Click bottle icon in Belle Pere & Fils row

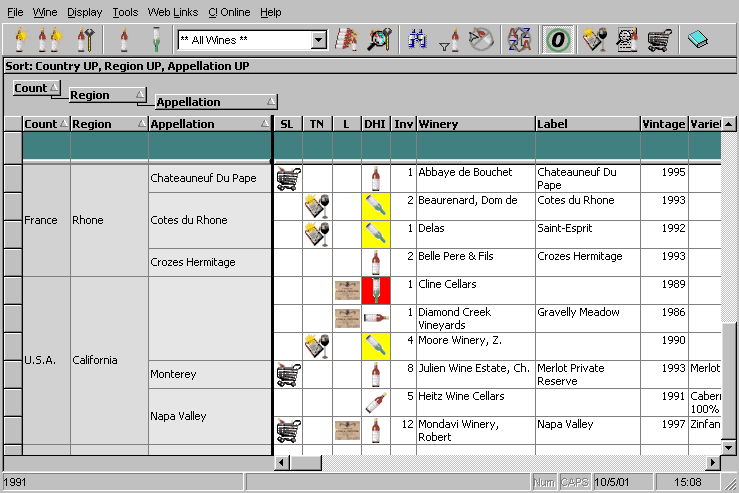point(376,263)
